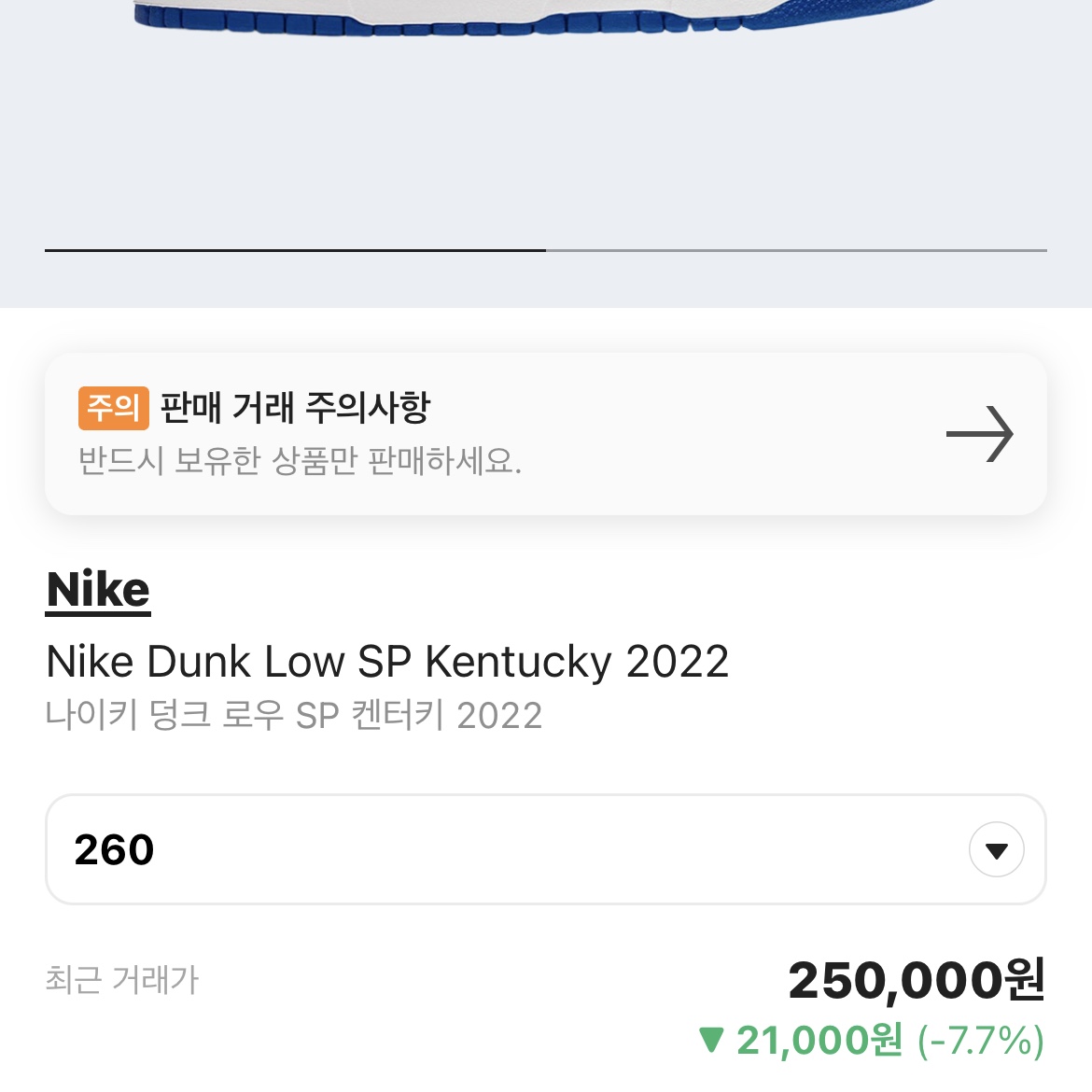Tap the empty gray area below the shoe image
This screenshot has height=1092, width=1092.
(546, 140)
